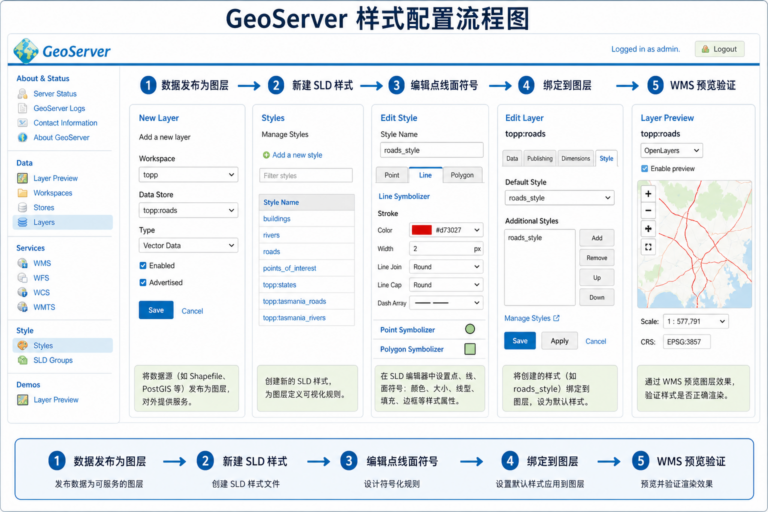Open the Data tab in Edit Layer

click(512, 158)
